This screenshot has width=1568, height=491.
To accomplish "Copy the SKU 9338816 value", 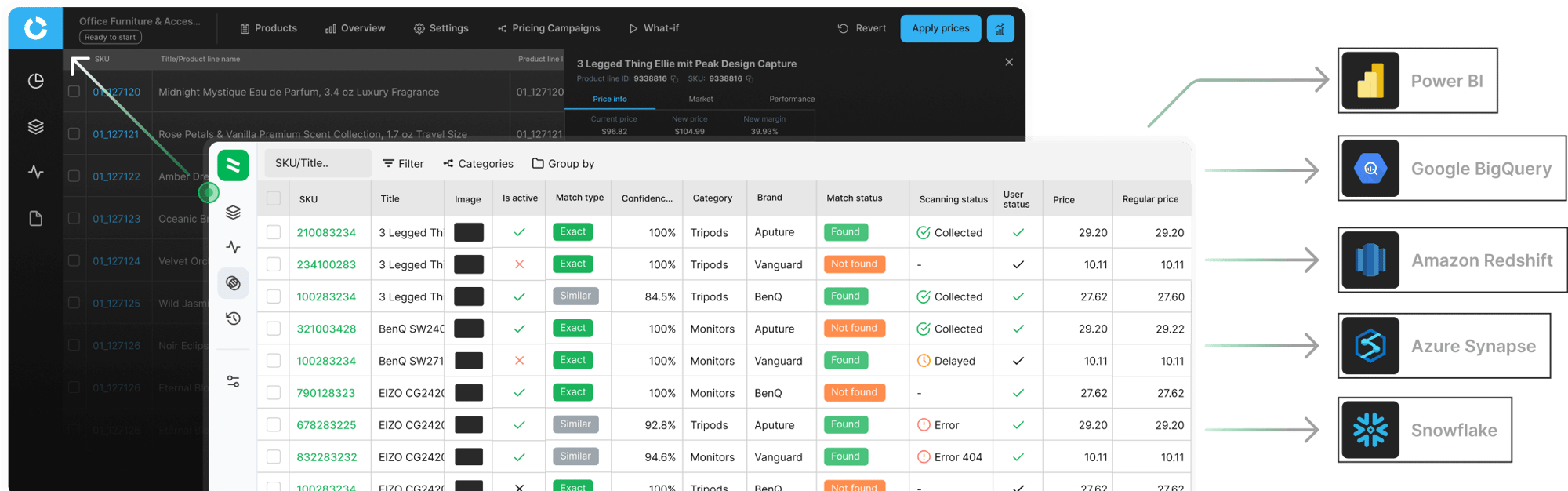I will click(750, 79).
